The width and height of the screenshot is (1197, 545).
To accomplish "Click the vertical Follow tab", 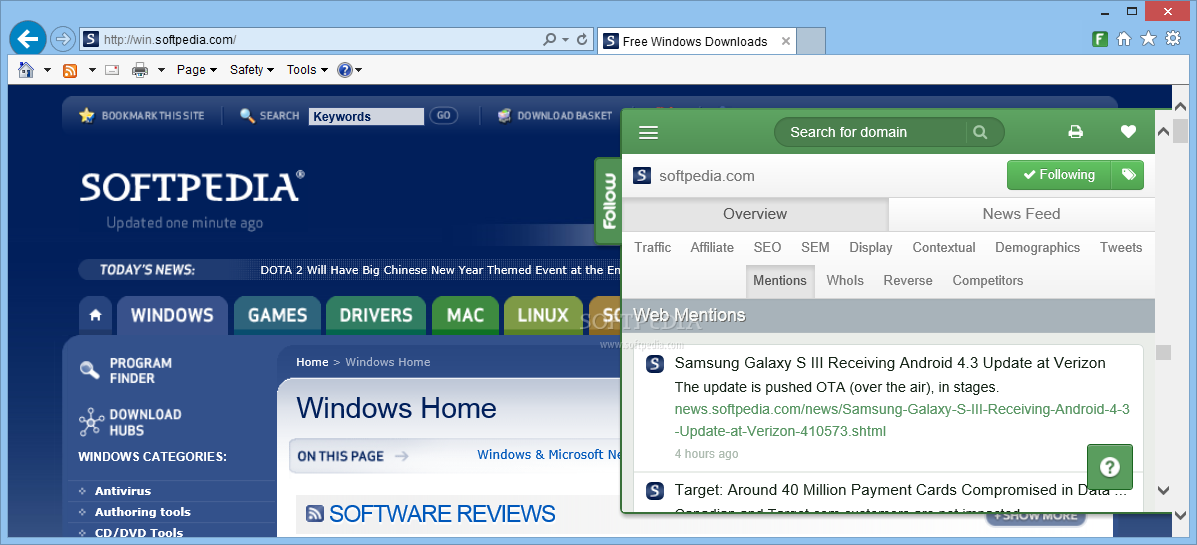I will pyautogui.click(x=609, y=201).
